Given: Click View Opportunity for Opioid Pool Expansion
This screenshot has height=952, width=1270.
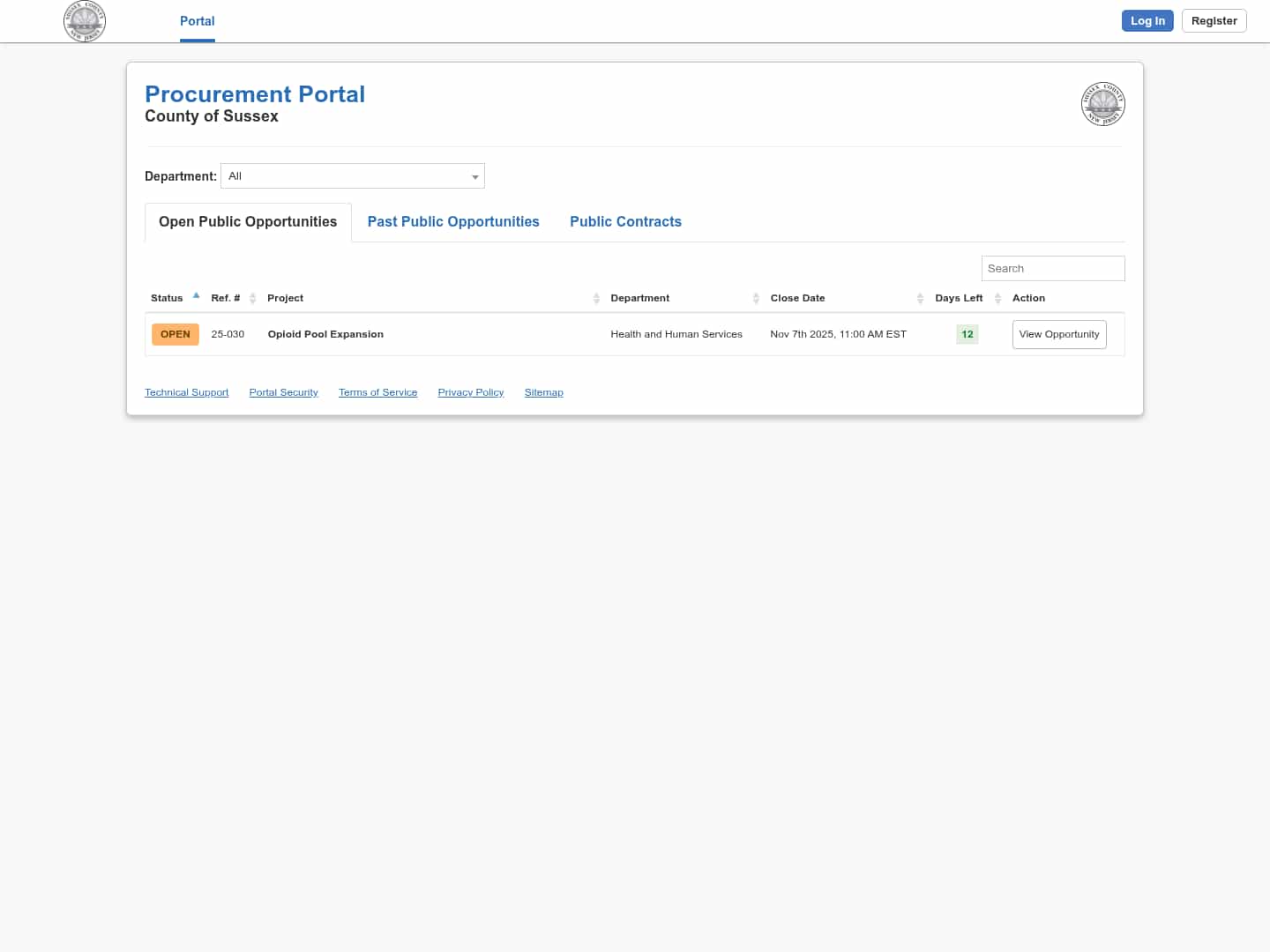Looking at the screenshot, I should 1058,334.
